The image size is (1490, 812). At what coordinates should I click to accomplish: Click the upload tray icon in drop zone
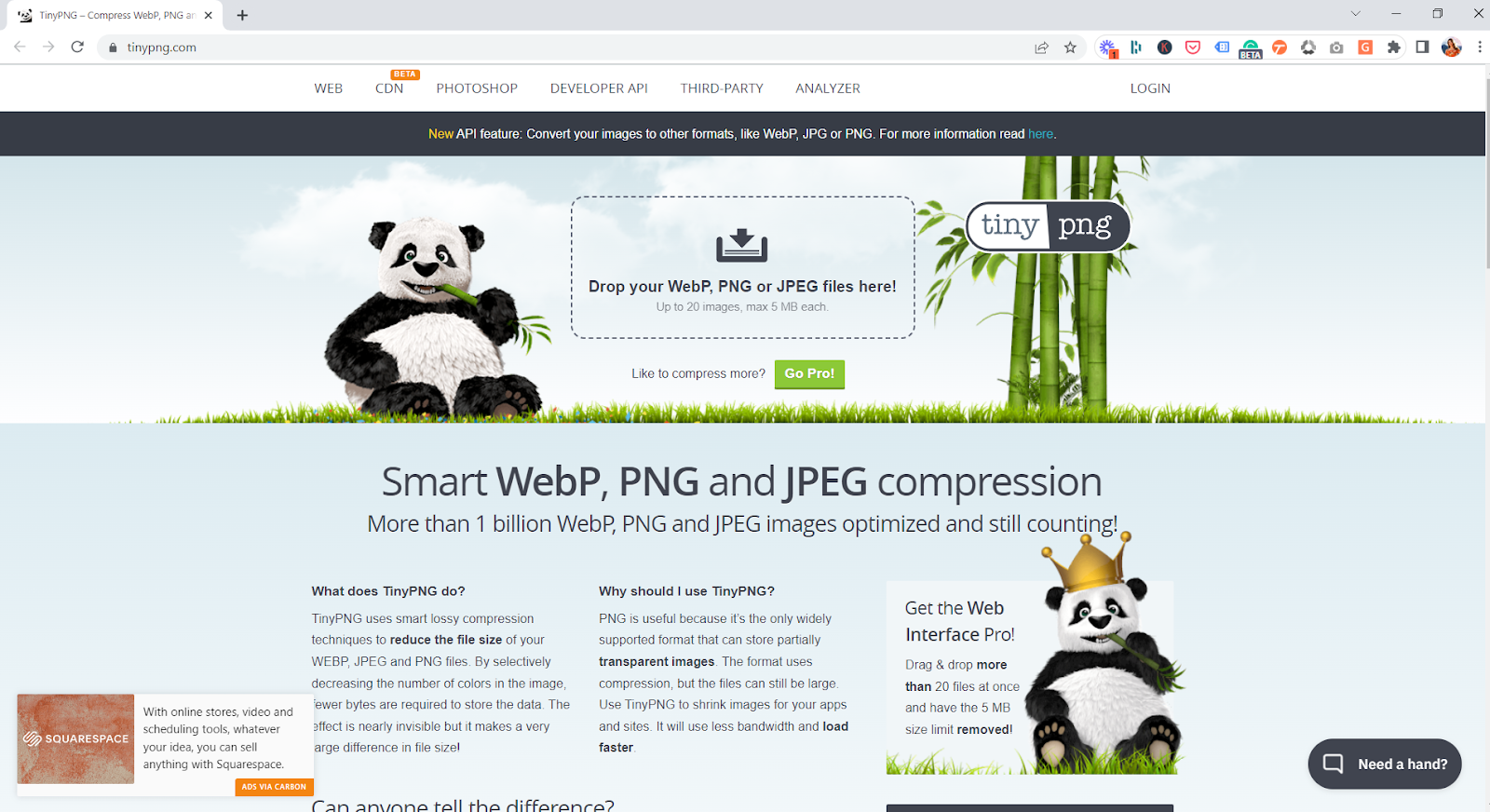click(741, 245)
